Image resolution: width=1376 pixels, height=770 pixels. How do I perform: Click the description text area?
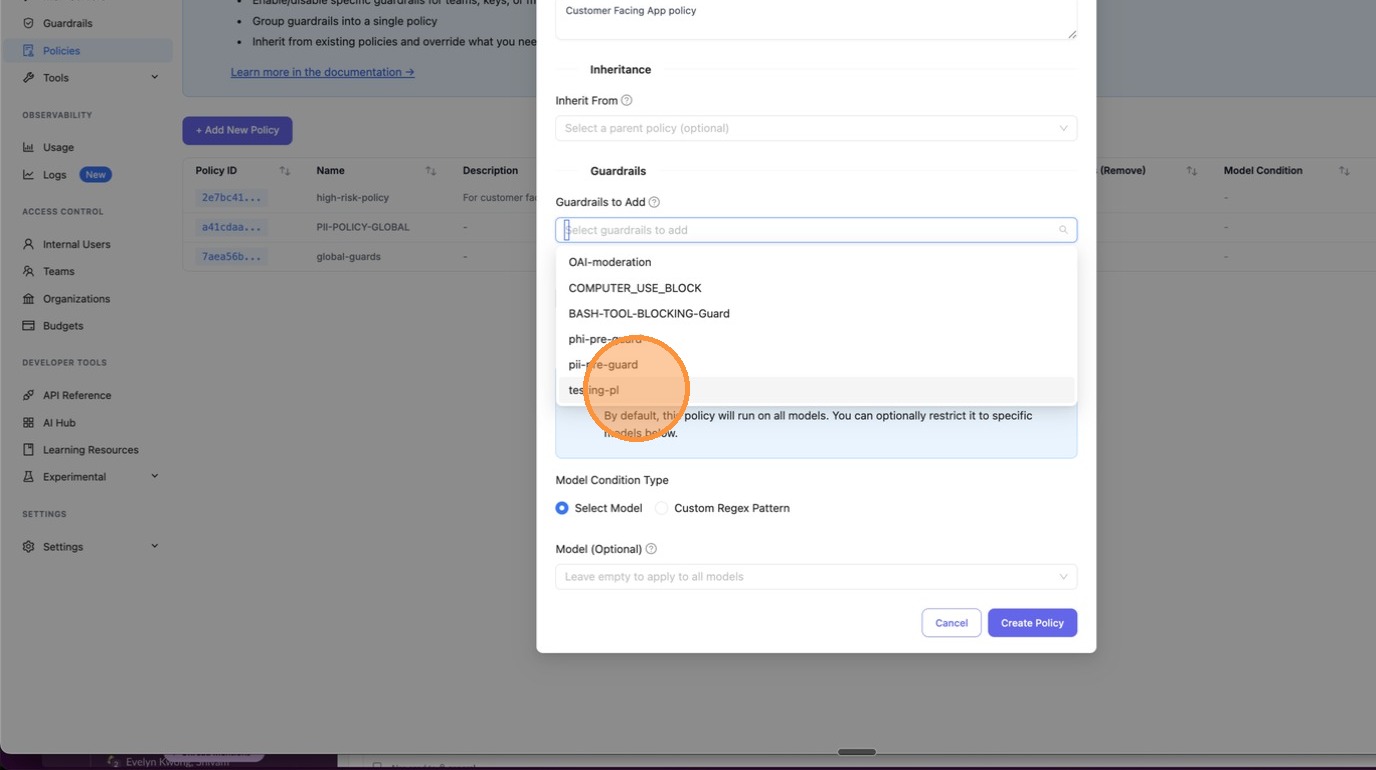pos(816,18)
